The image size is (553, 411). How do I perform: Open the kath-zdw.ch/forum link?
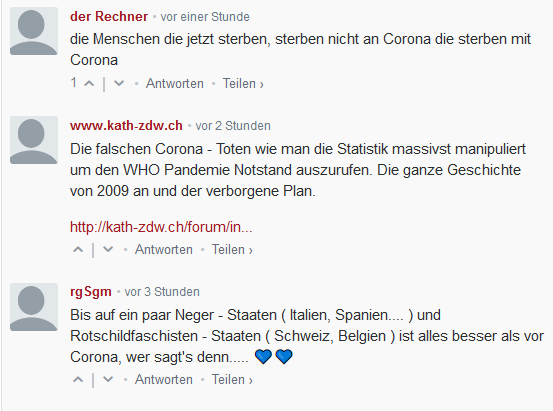(x=161, y=227)
